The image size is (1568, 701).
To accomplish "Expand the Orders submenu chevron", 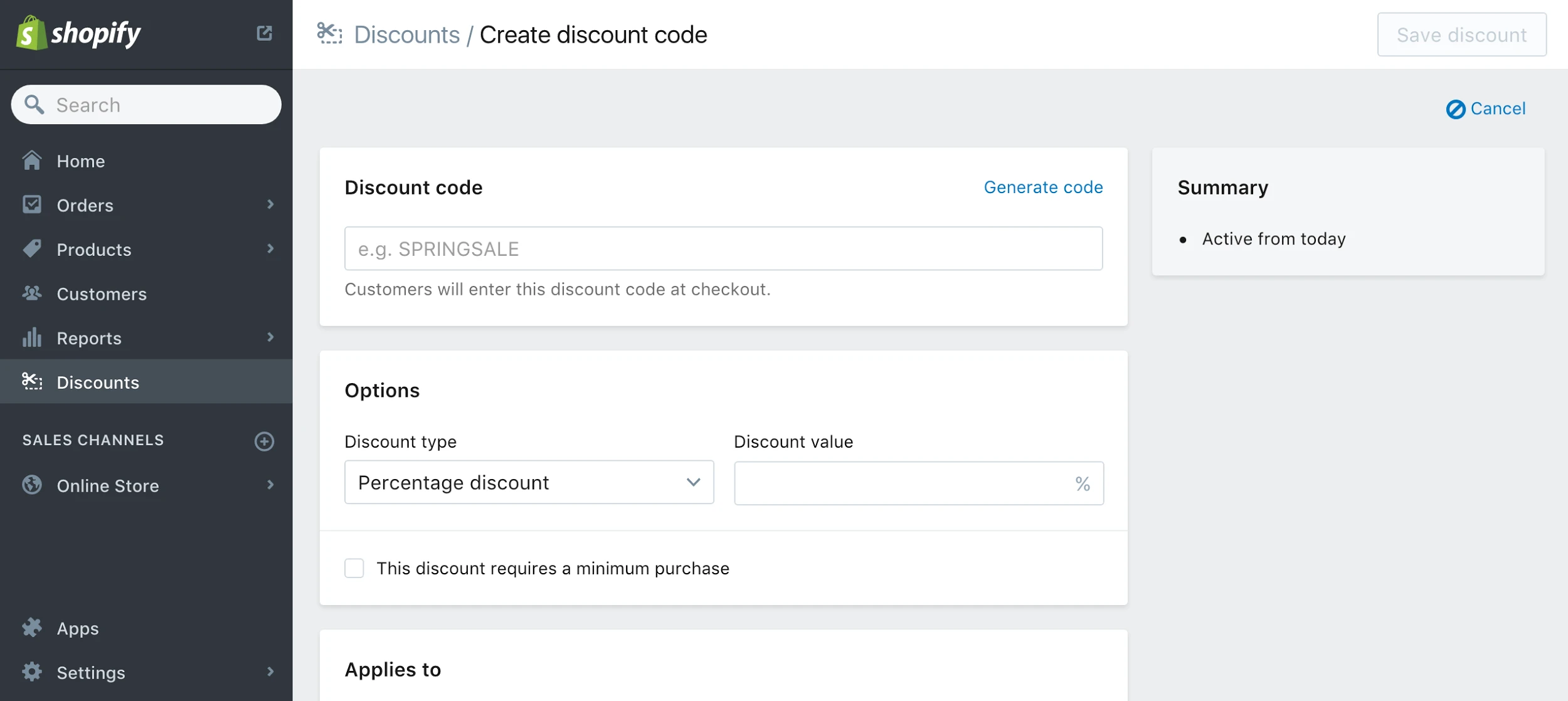I will tap(270, 204).
